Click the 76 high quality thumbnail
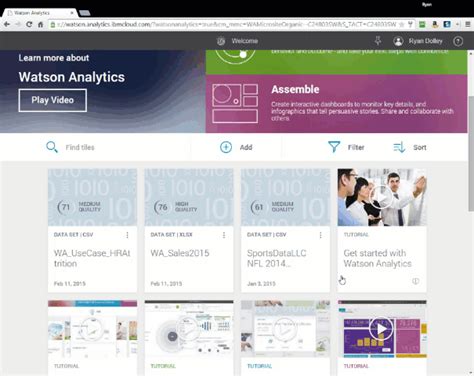 coord(189,197)
